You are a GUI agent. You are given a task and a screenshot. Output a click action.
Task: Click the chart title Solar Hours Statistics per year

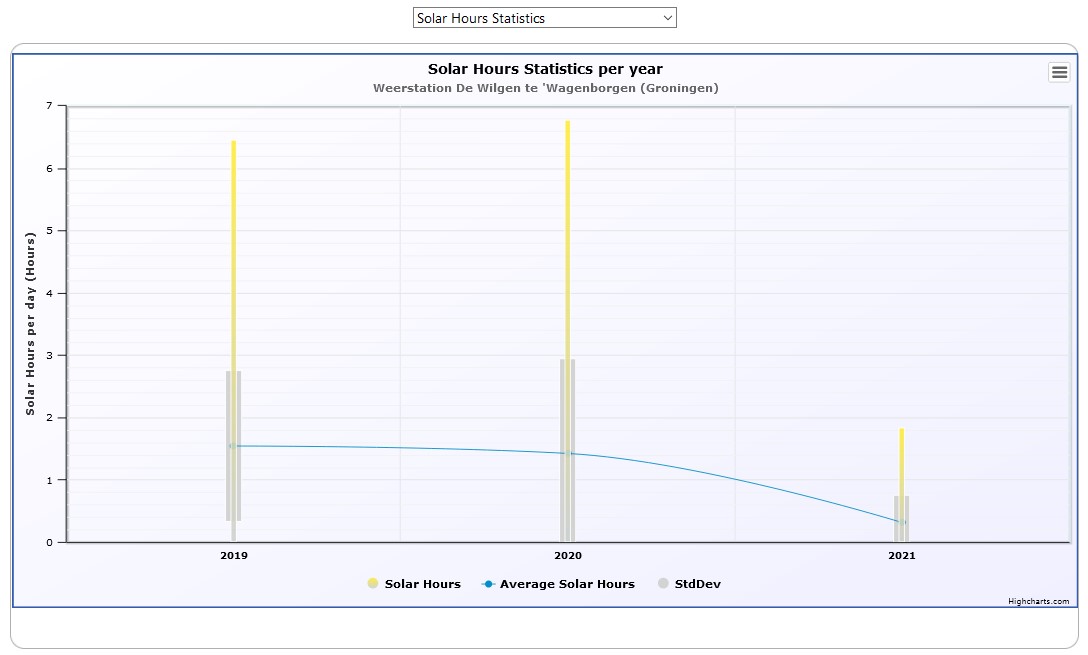[545, 69]
